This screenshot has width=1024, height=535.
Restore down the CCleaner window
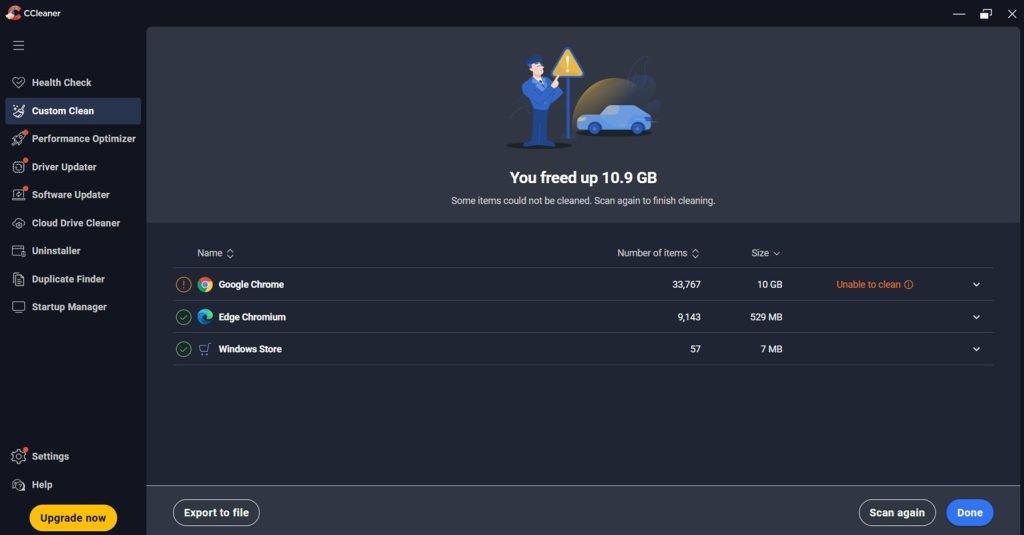click(x=985, y=14)
